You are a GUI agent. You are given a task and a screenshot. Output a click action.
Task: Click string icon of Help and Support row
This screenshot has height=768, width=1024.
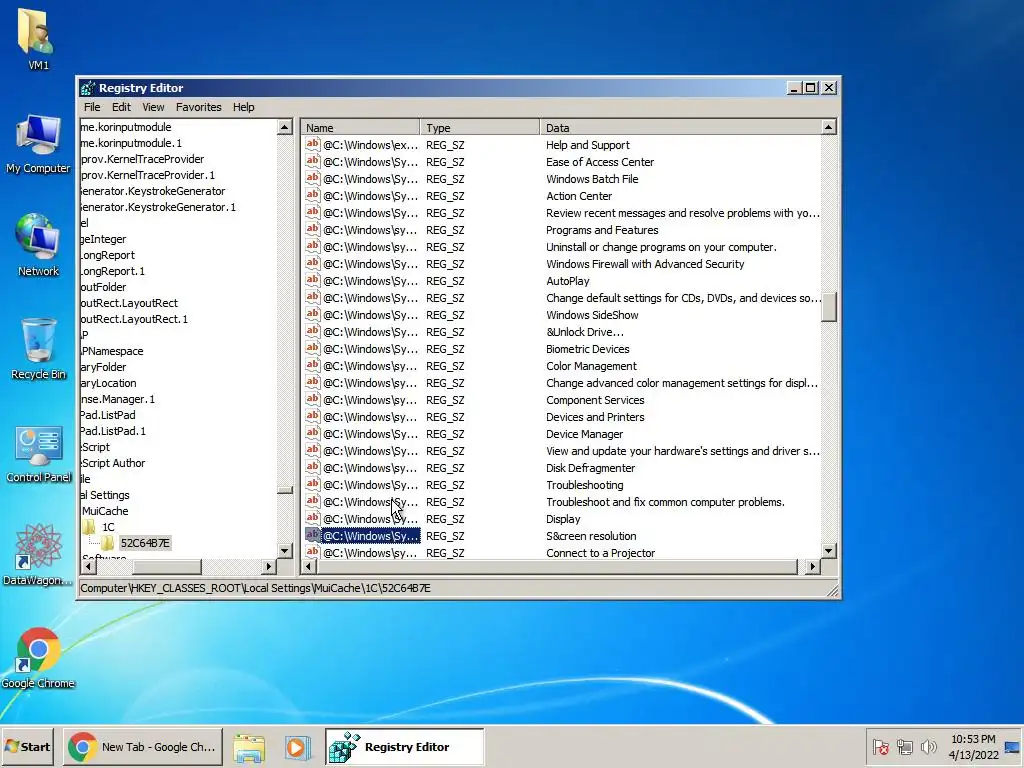(x=313, y=144)
